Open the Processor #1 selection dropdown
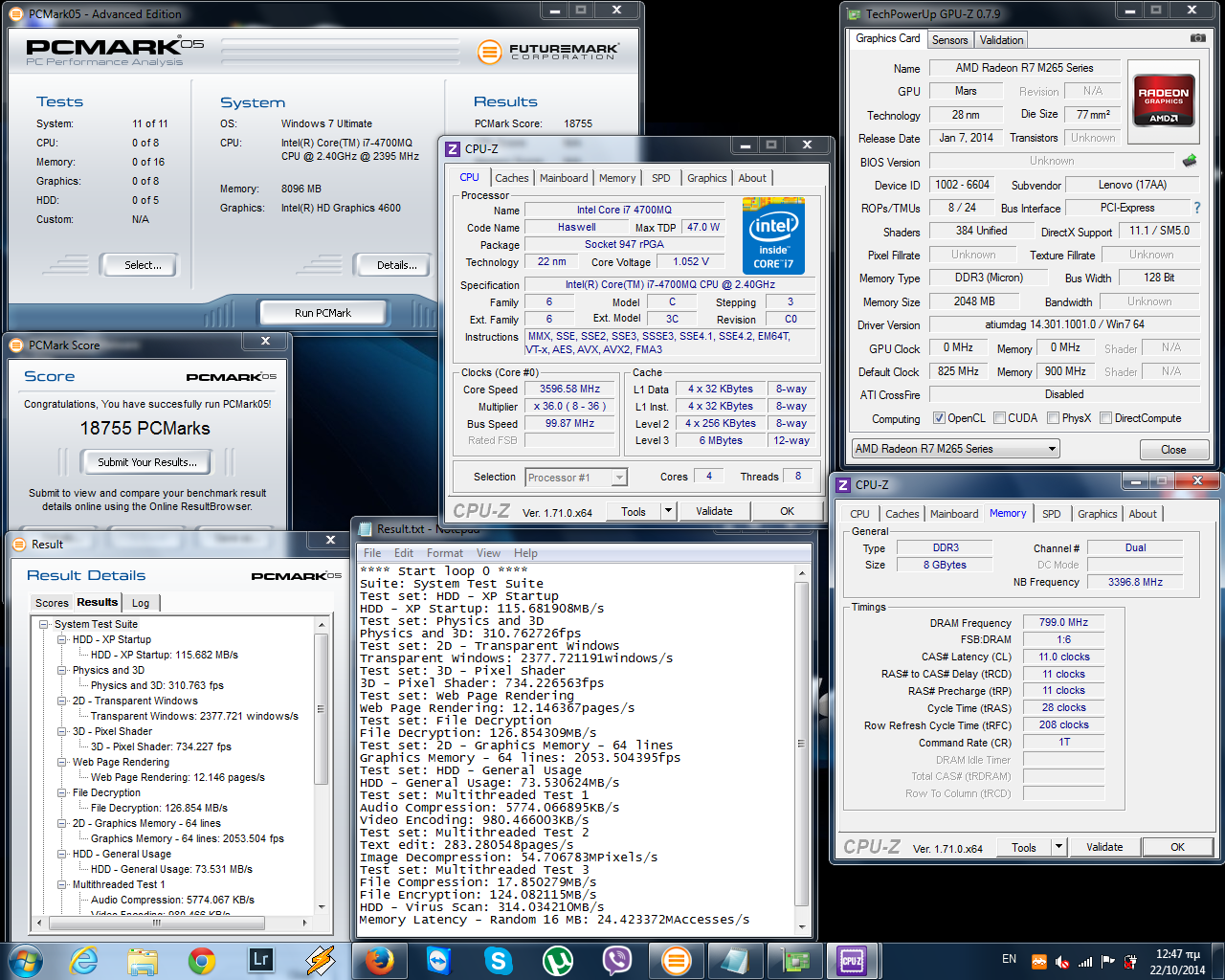 (x=576, y=478)
